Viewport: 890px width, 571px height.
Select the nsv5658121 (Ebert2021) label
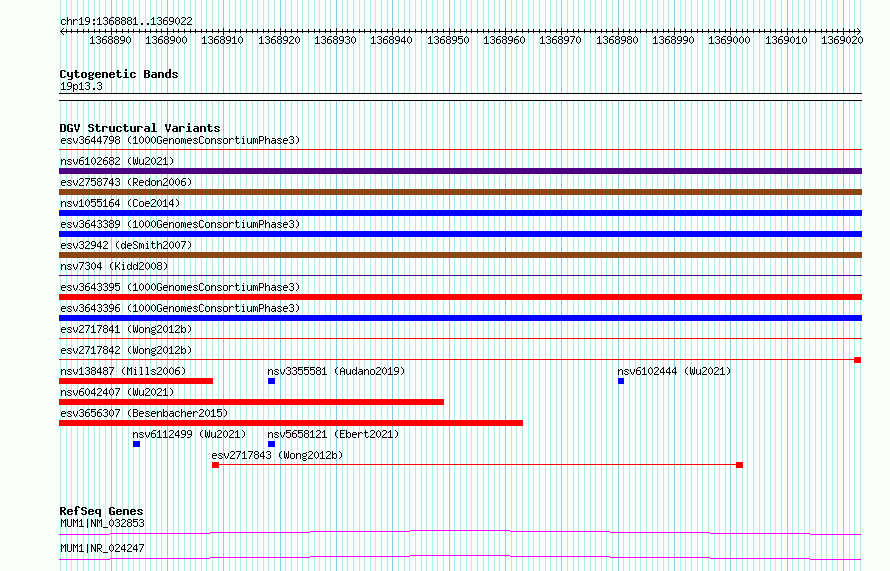point(333,434)
